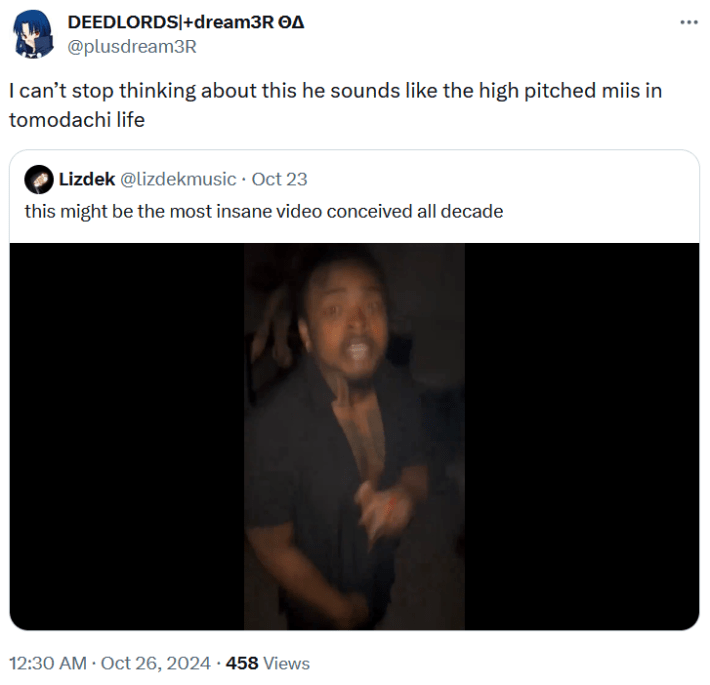
Task: Visit the @plusdream3R handle link
Action: click(x=132, y=47)
